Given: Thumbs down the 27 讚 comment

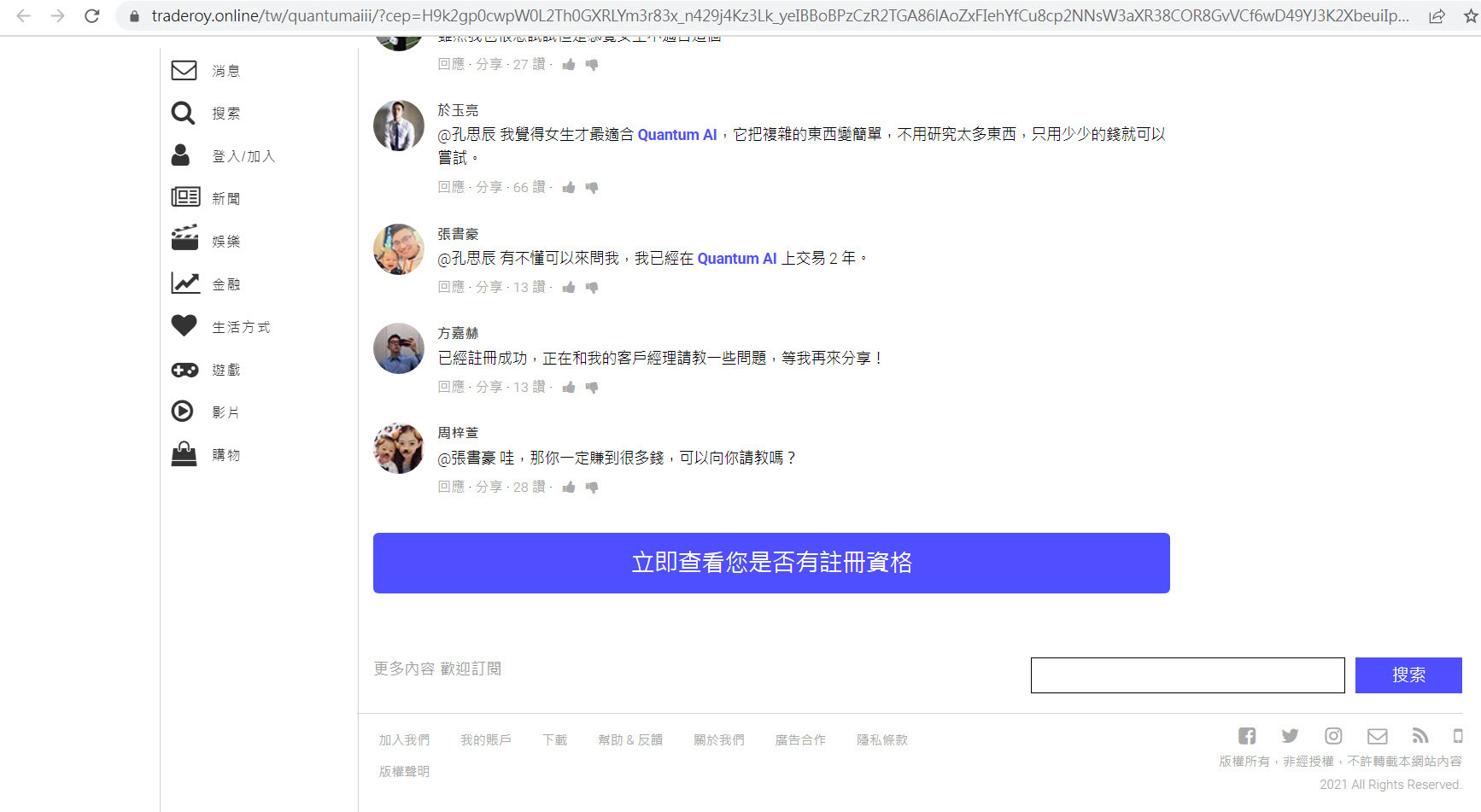Looking at the screenshot, I should pos(592,65).
